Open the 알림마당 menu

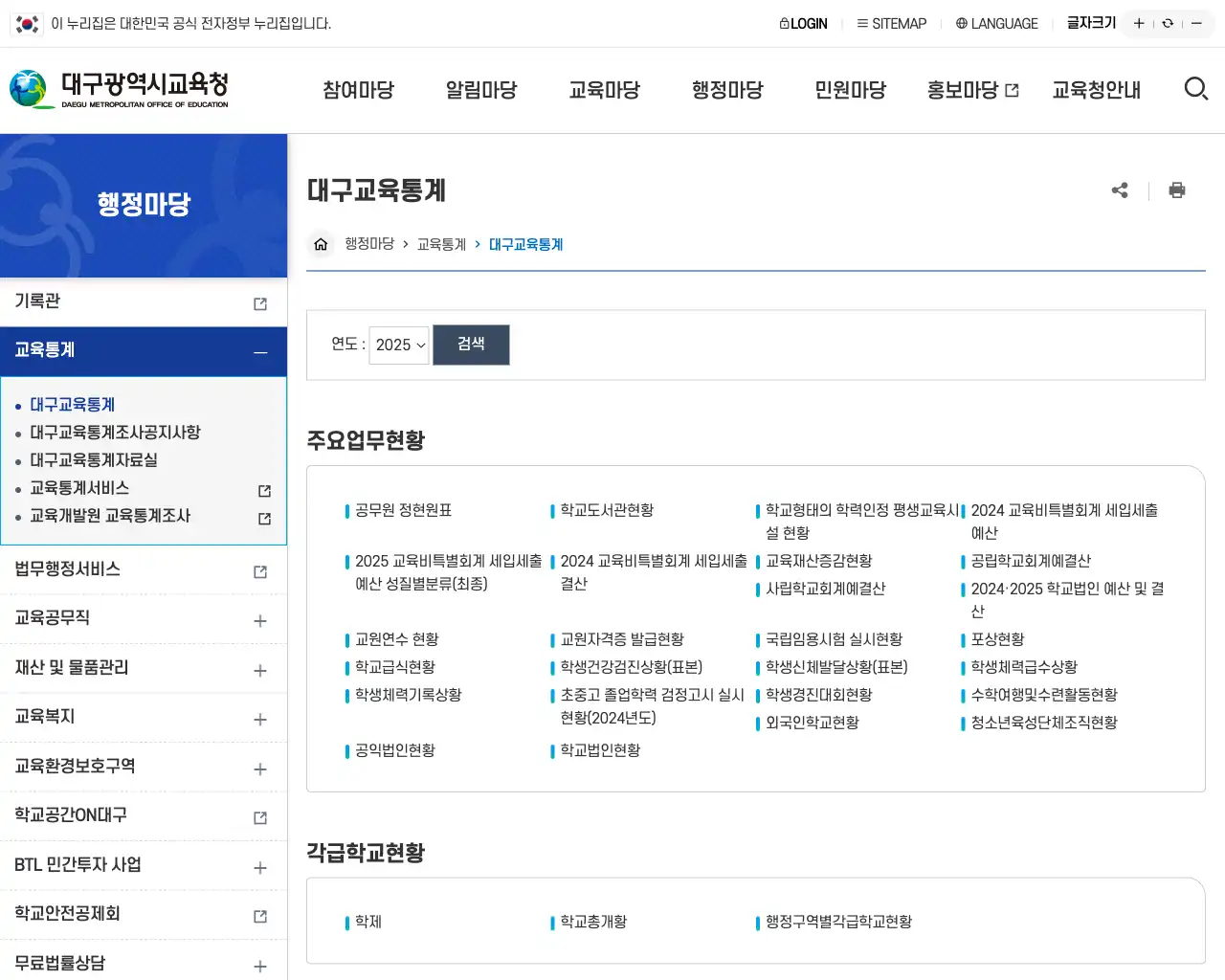click(x=481, y=89)
